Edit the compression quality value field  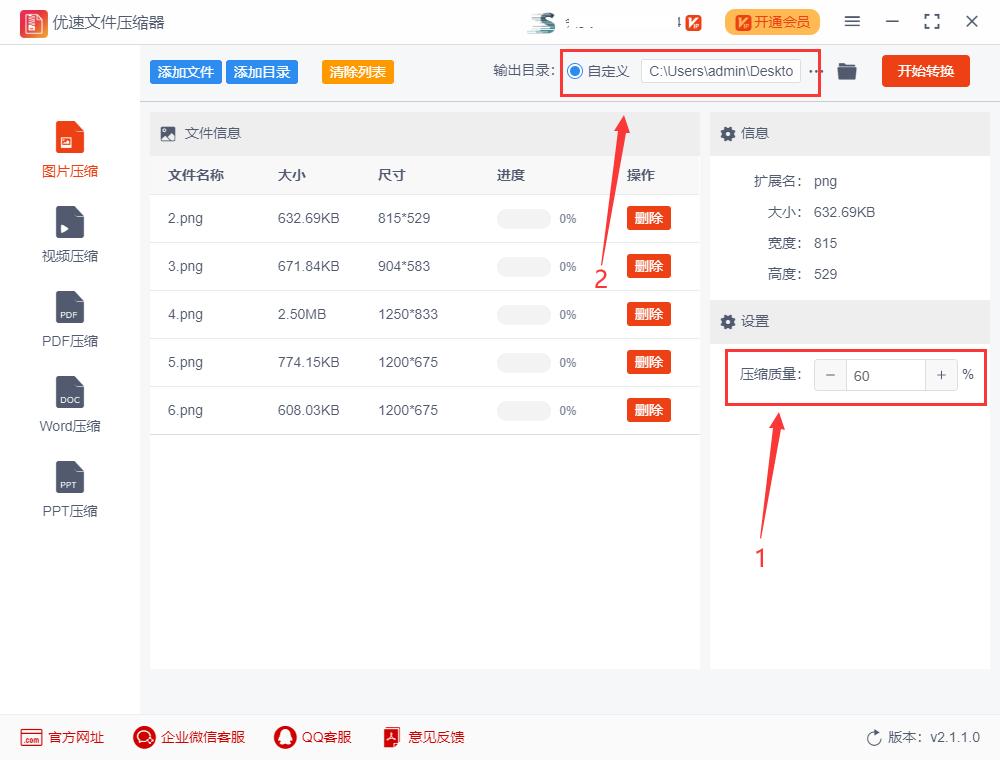(x=886, y=375)
